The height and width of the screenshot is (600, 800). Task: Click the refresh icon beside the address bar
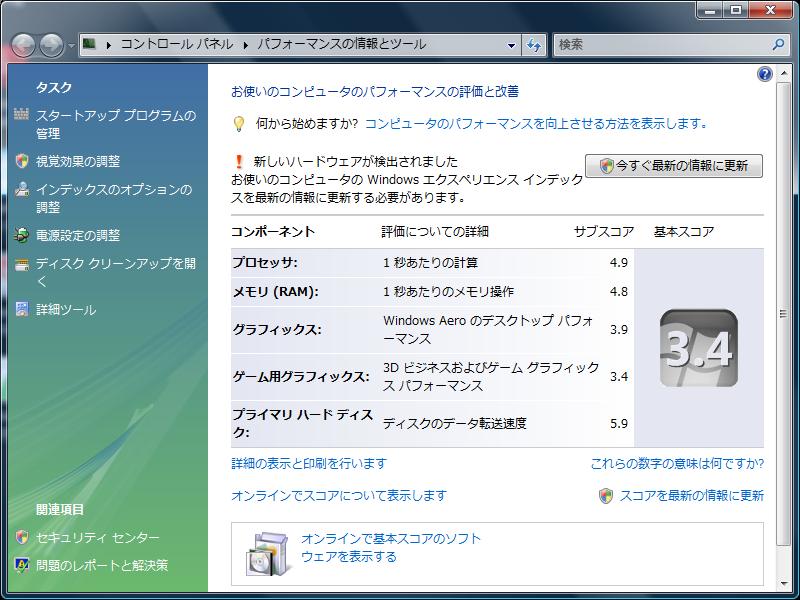(534, 45)
